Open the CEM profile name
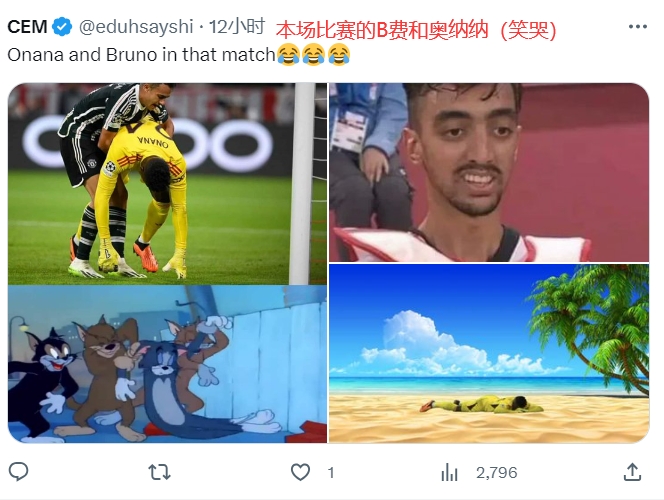Image resolution: width=664 pixels, height=500 pixels. click(27, 27)
